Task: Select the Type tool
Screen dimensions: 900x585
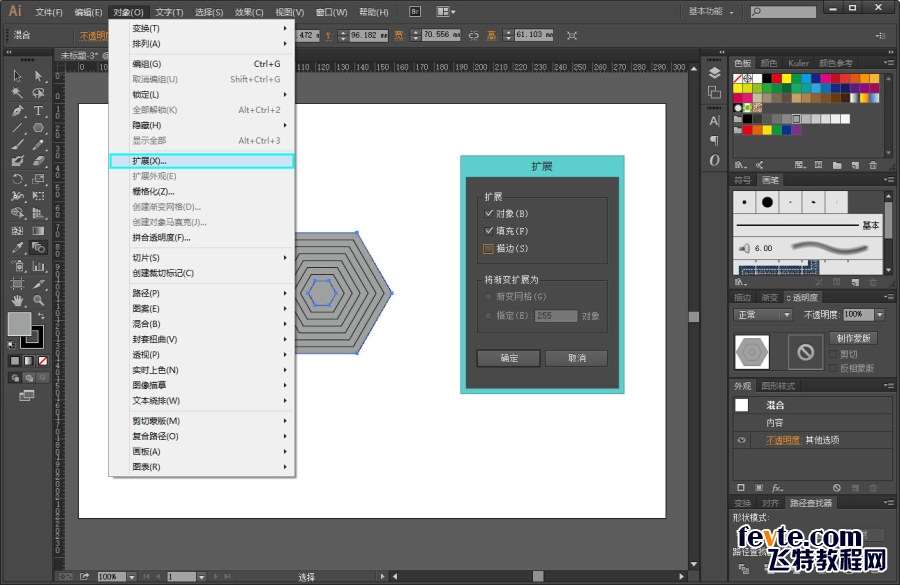Action: click(38, 111)
